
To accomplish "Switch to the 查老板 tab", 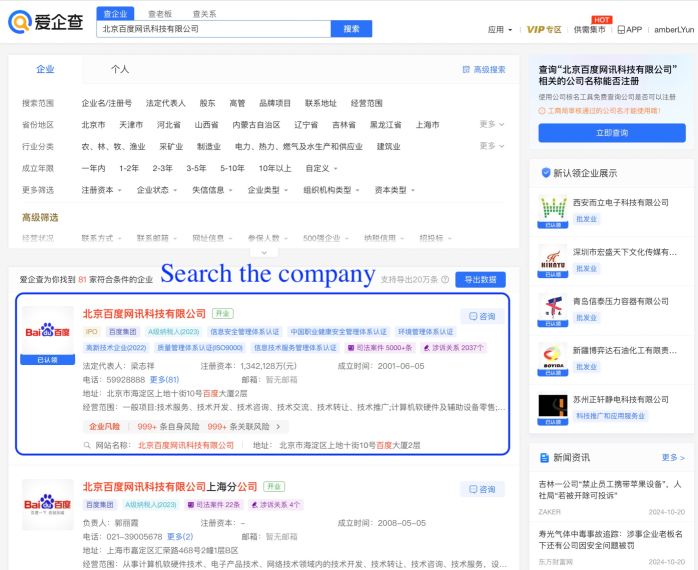I will 160,14.
